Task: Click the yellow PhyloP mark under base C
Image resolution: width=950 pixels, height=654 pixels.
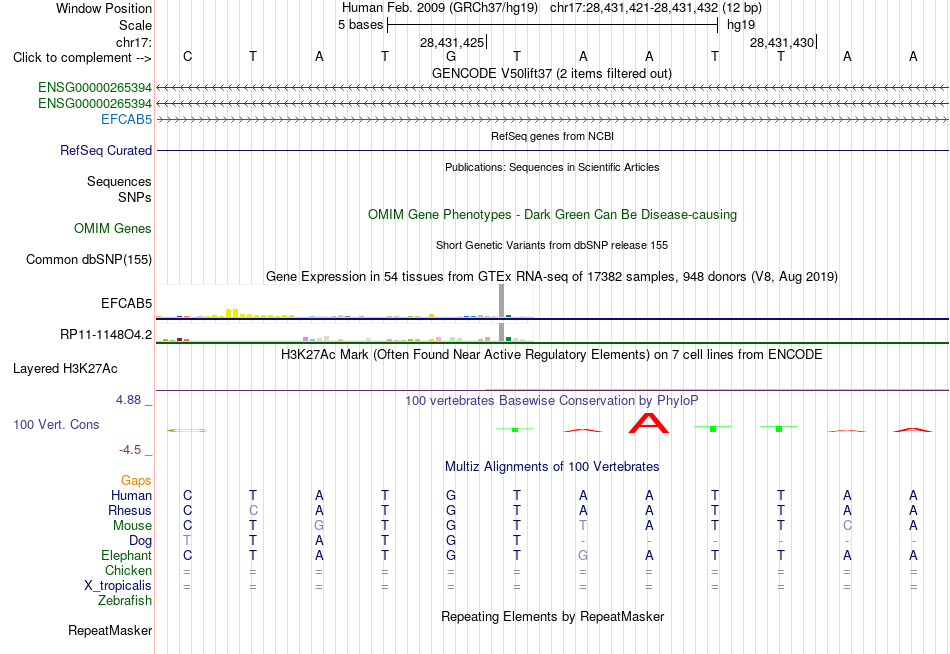Action: [187, 430]
